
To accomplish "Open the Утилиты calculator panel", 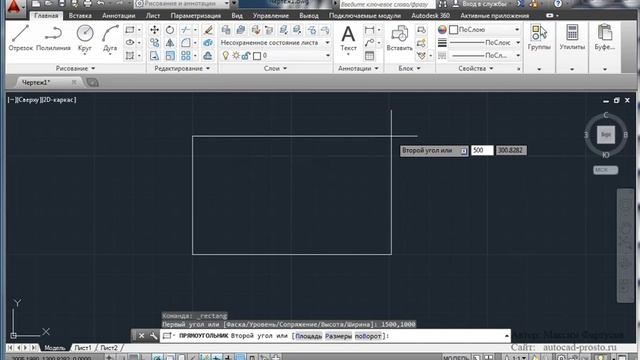I will 572,38.
